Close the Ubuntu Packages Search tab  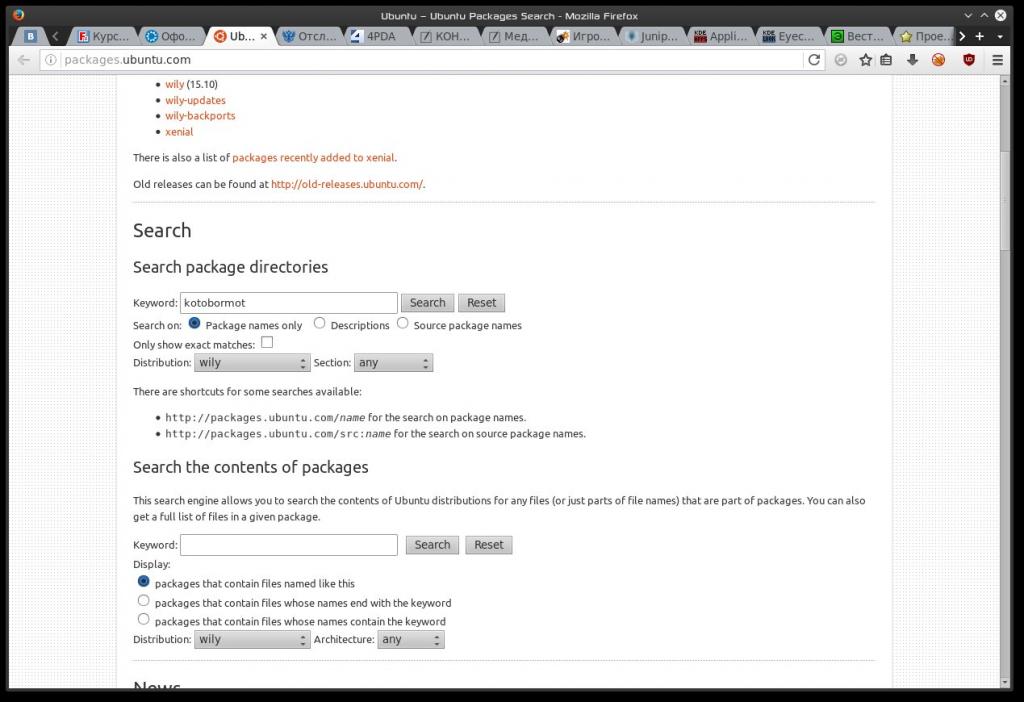[264, 37]
